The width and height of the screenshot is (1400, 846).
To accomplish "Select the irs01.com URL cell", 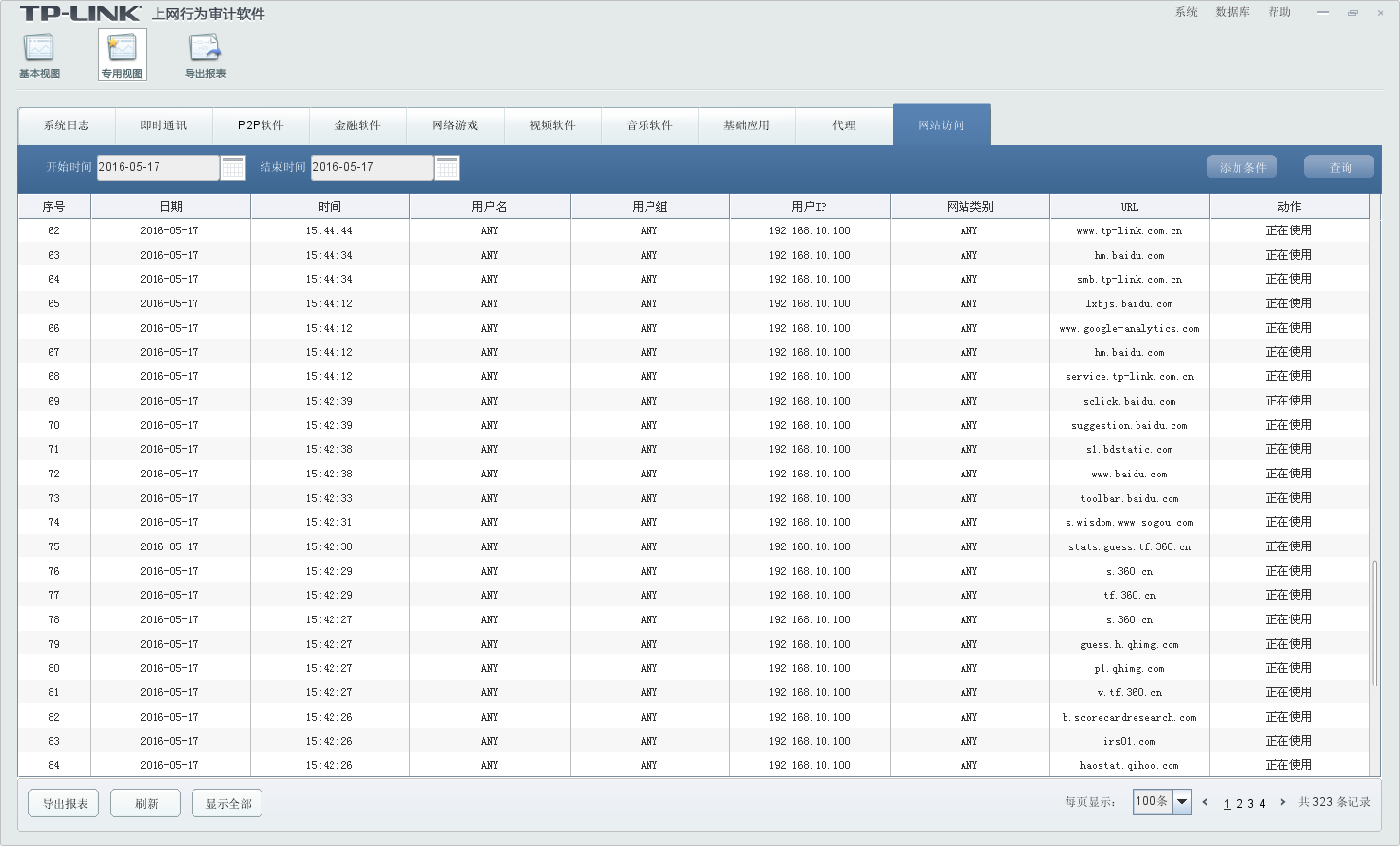I will point(1130,741).
